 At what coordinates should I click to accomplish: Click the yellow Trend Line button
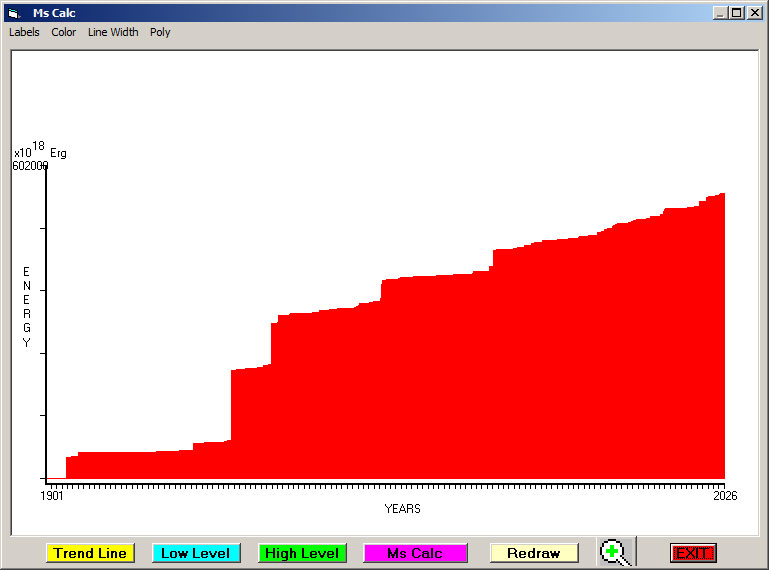[x=90, y=553]
